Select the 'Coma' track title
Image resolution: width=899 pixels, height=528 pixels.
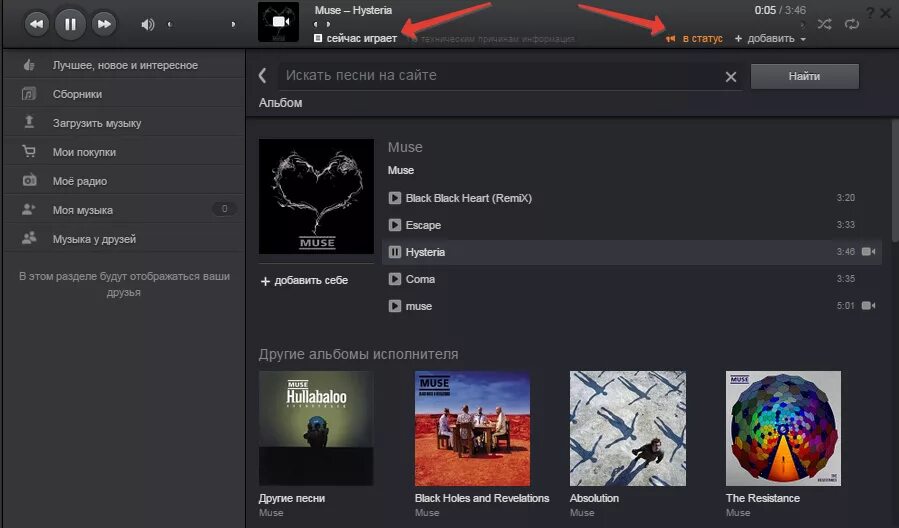(420, 279)
